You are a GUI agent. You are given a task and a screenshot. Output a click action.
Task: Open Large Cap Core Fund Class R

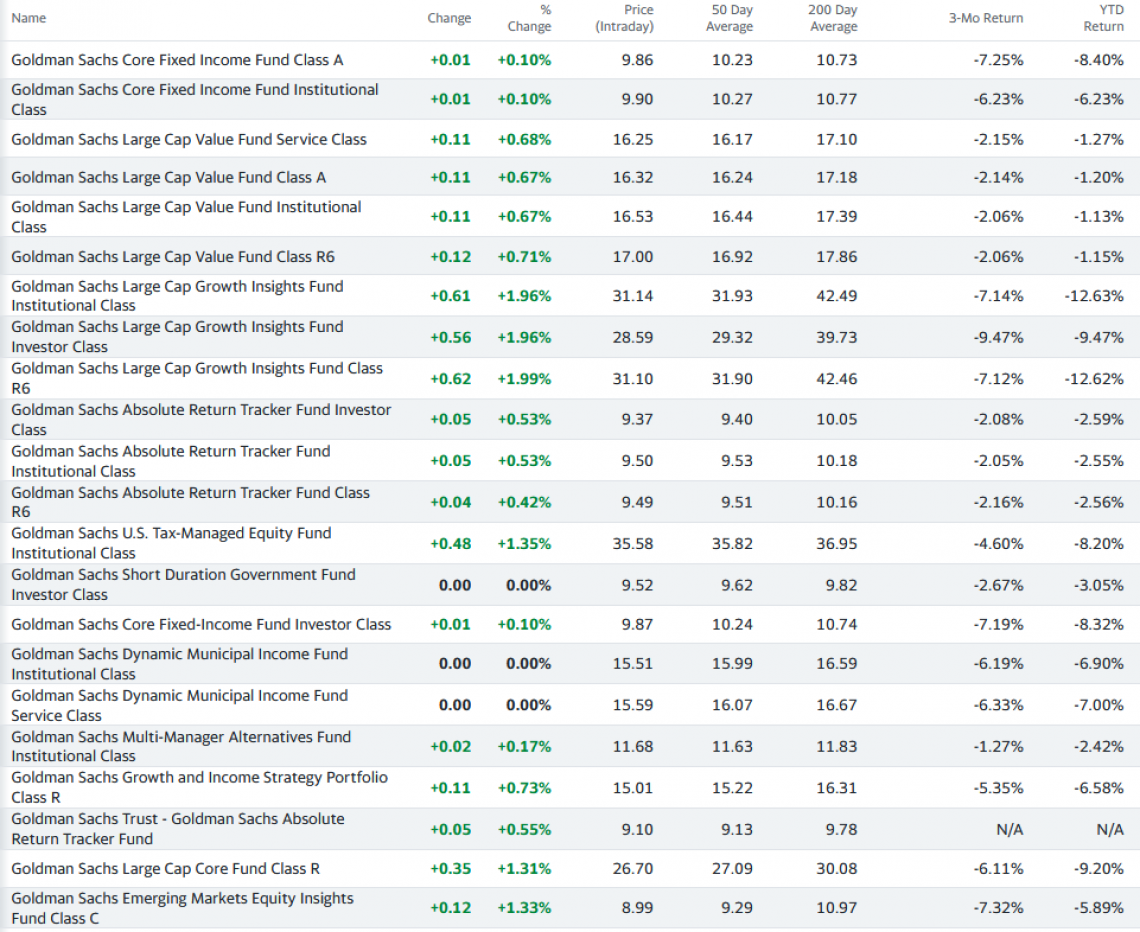point(165,869)
